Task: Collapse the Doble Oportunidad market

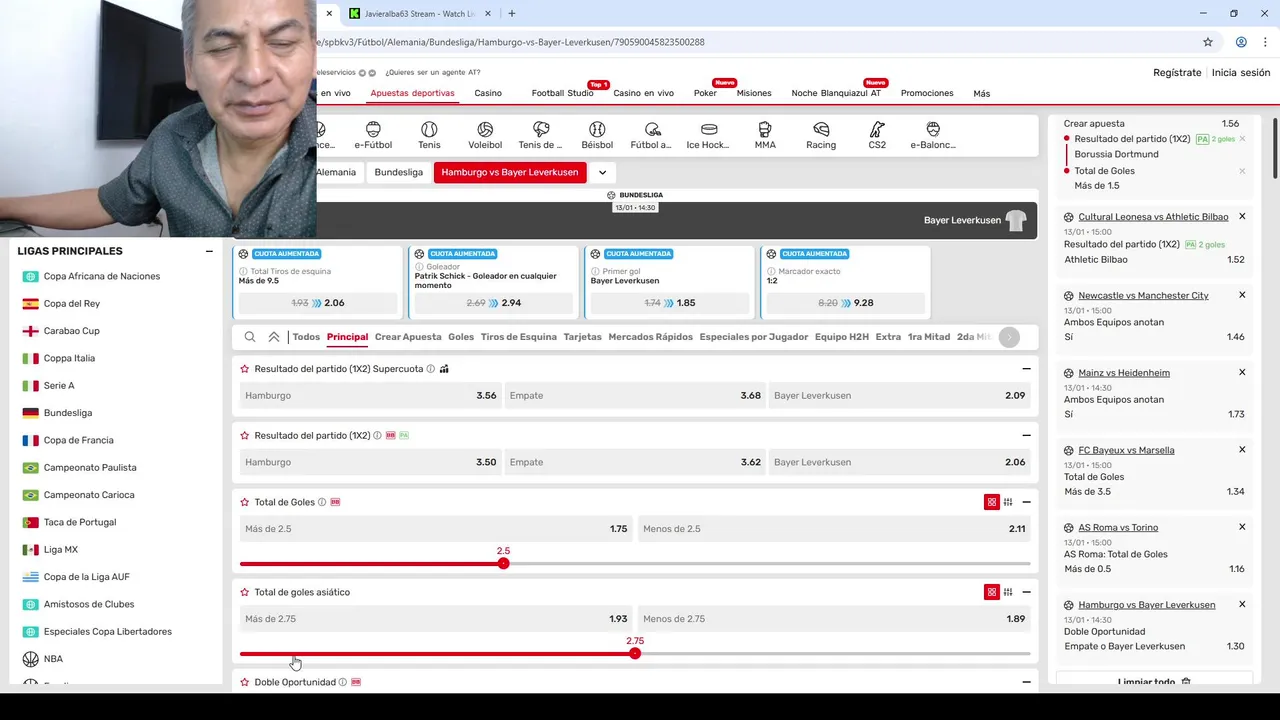Action: [1026, 682]
